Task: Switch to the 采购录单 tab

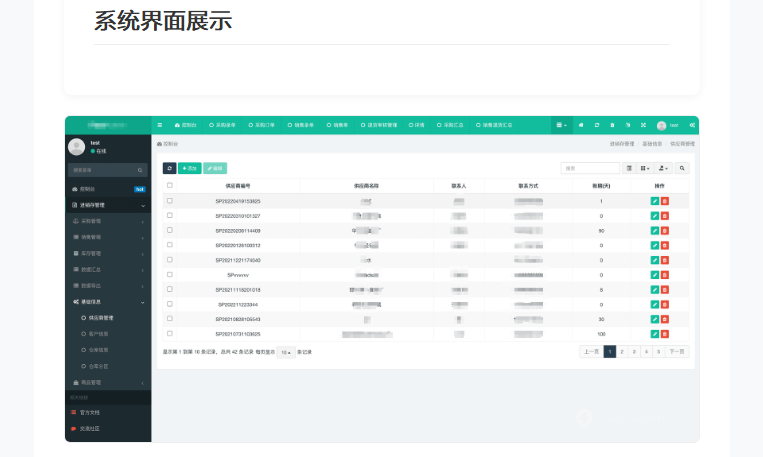Action: point(222,125)
